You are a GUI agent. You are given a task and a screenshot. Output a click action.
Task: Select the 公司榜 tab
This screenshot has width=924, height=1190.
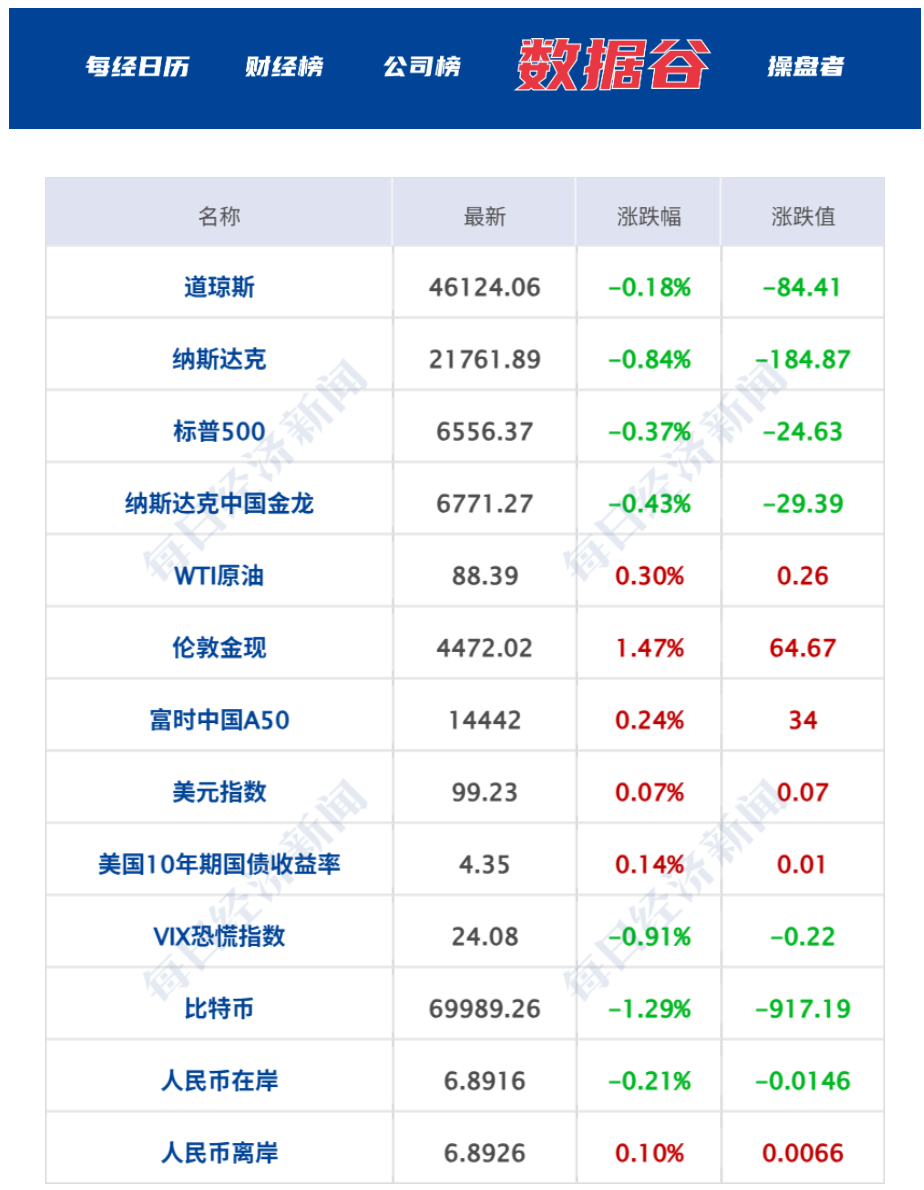pos(422,67)
